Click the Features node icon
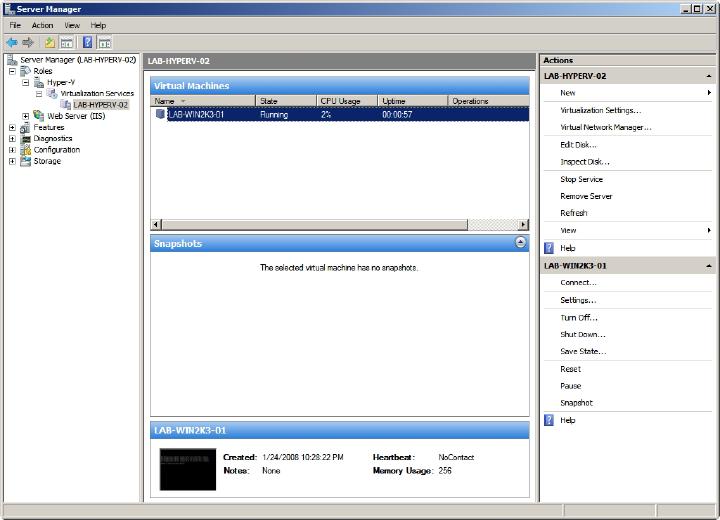720x520 pixels. pos(25,127)
